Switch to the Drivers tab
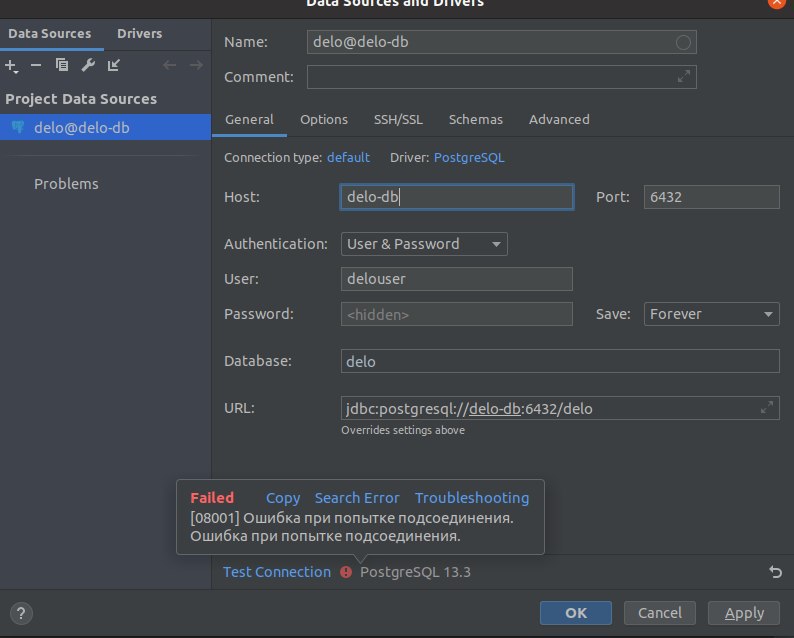 tap(140, 33)
